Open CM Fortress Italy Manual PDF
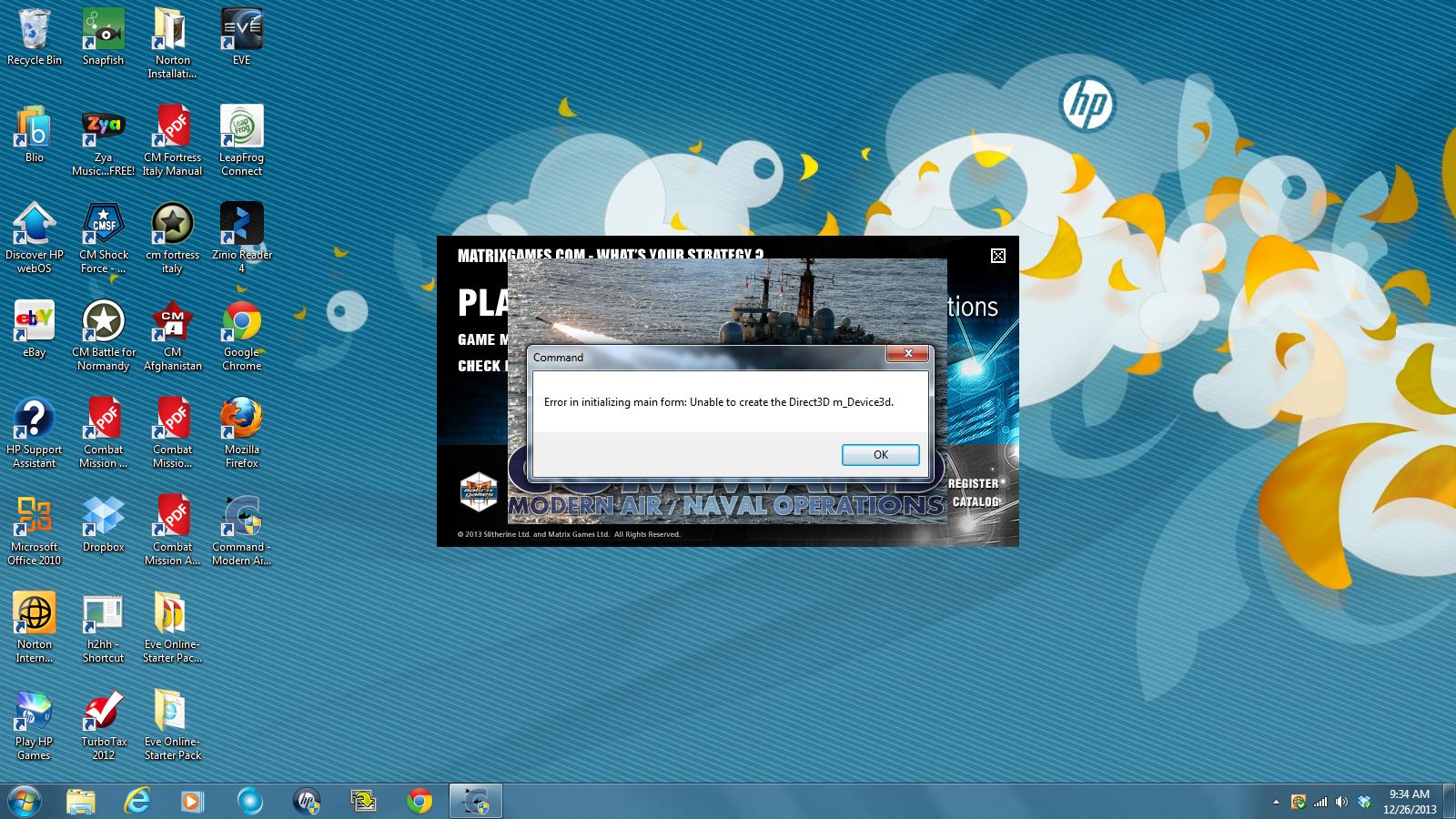This screenshot has height=819, width=1456. [172, 141]
